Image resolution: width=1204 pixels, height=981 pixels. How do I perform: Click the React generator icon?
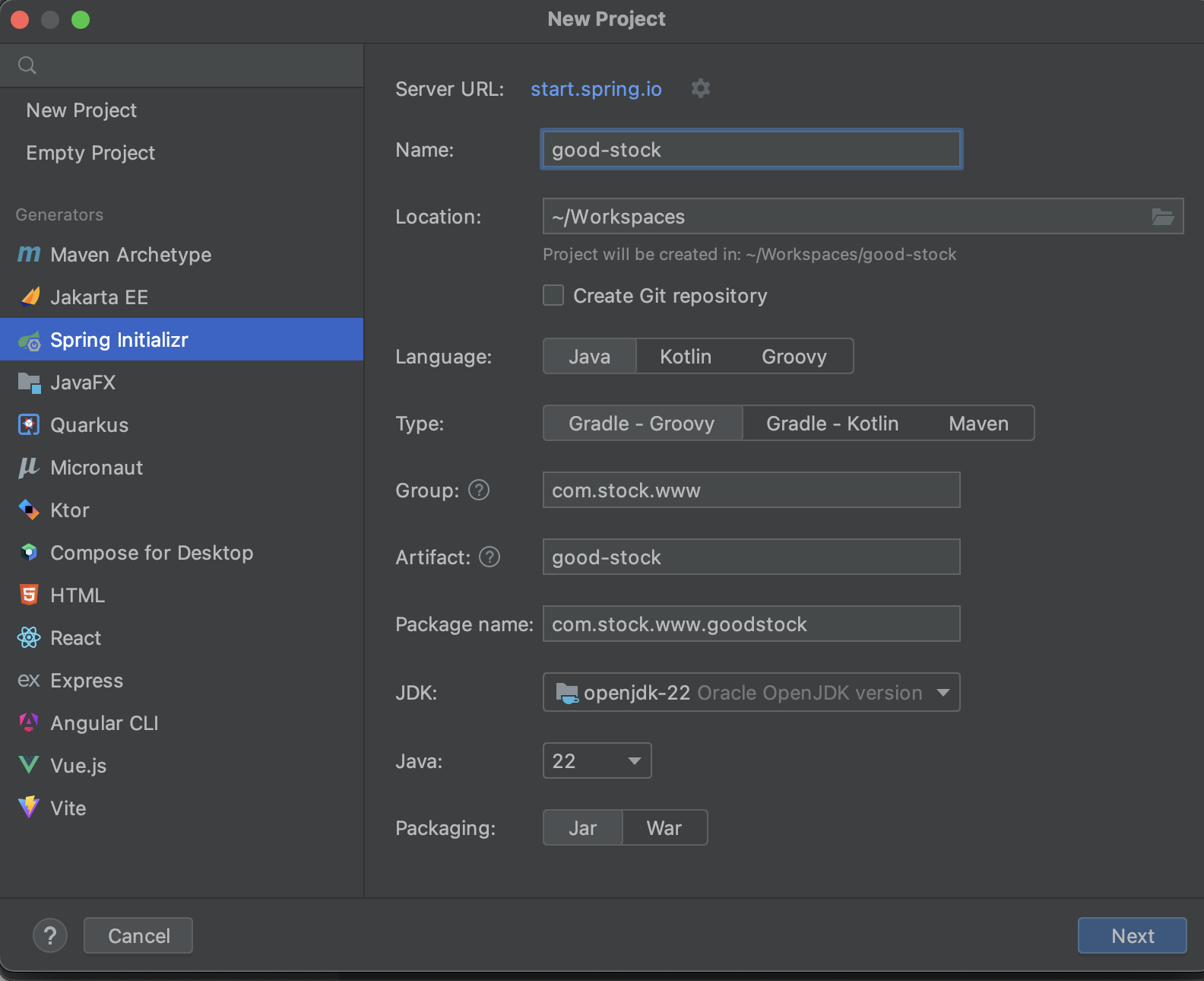pos(29,637)
